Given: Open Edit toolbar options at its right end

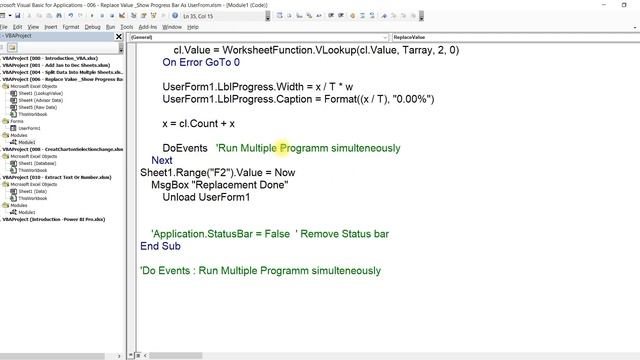Looking at the screenshot, I should click(422, 16).
